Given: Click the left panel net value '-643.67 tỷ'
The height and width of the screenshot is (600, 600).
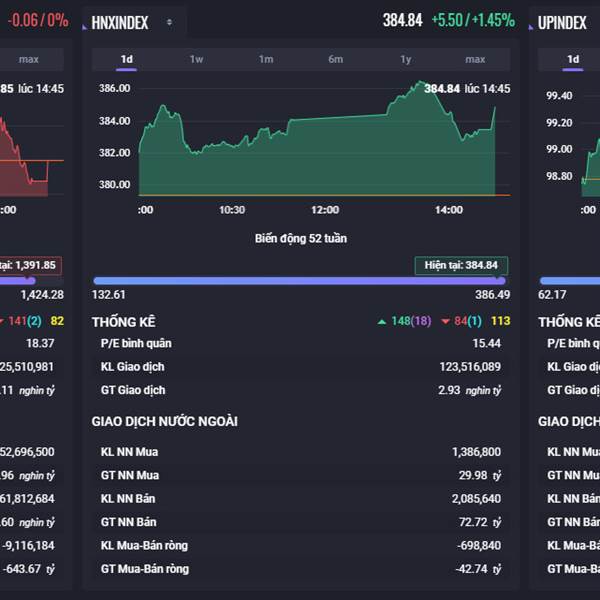Looking at the screenshot, I should [29, 569].
